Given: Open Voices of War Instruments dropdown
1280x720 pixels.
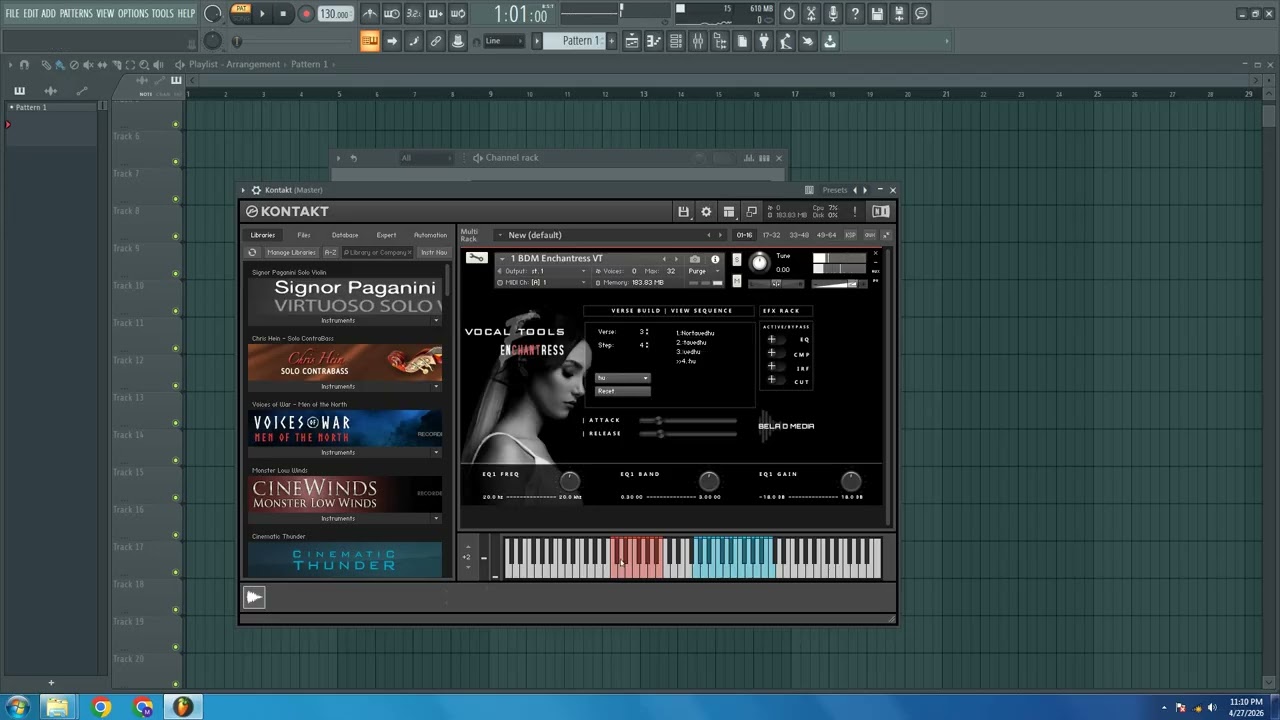Looking at the screenshot, I should pos(436,452).
